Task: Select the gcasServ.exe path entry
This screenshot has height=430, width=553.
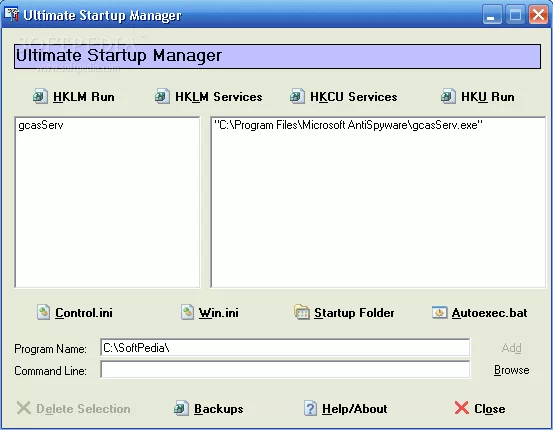Action: pos(348,125)
